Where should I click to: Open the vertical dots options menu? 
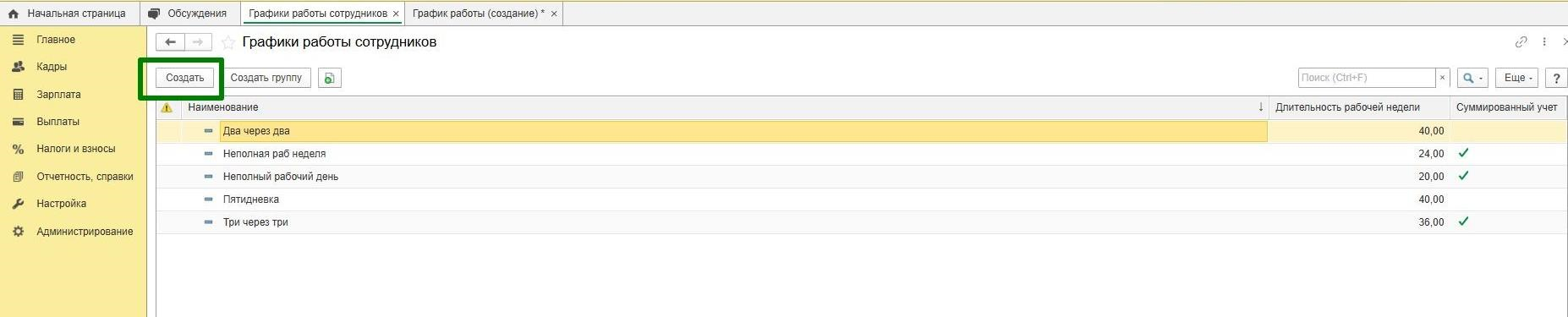1544,41
